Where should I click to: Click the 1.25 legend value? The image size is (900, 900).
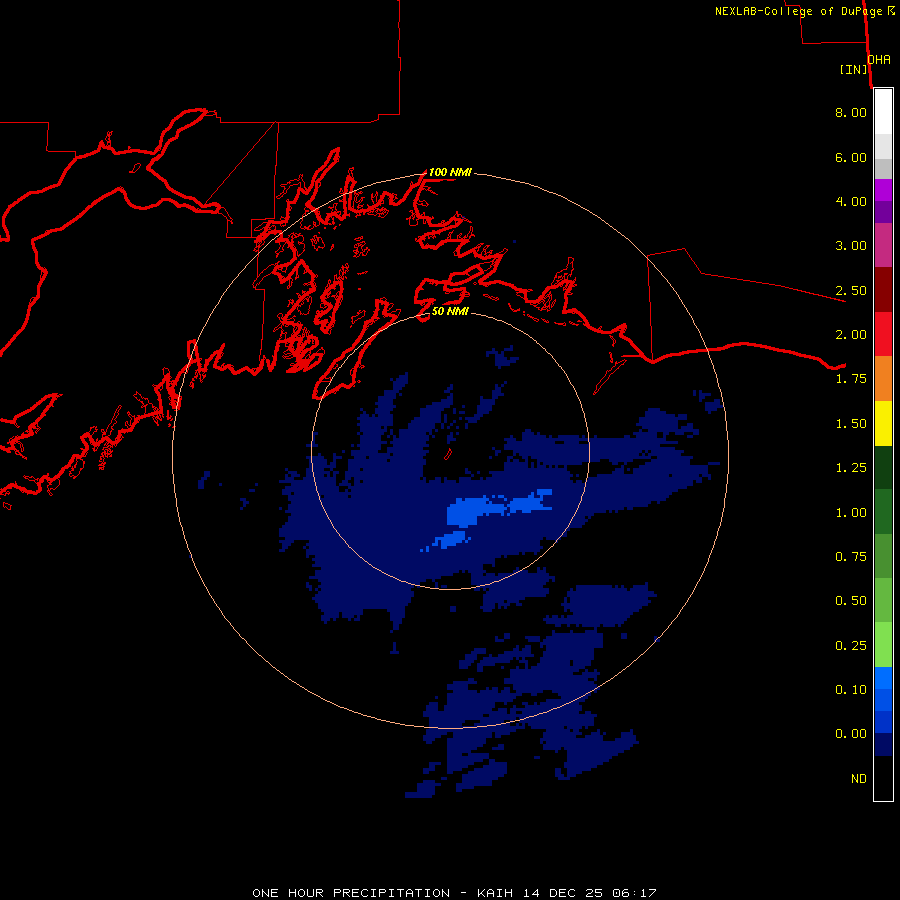(x=851, y=468)
